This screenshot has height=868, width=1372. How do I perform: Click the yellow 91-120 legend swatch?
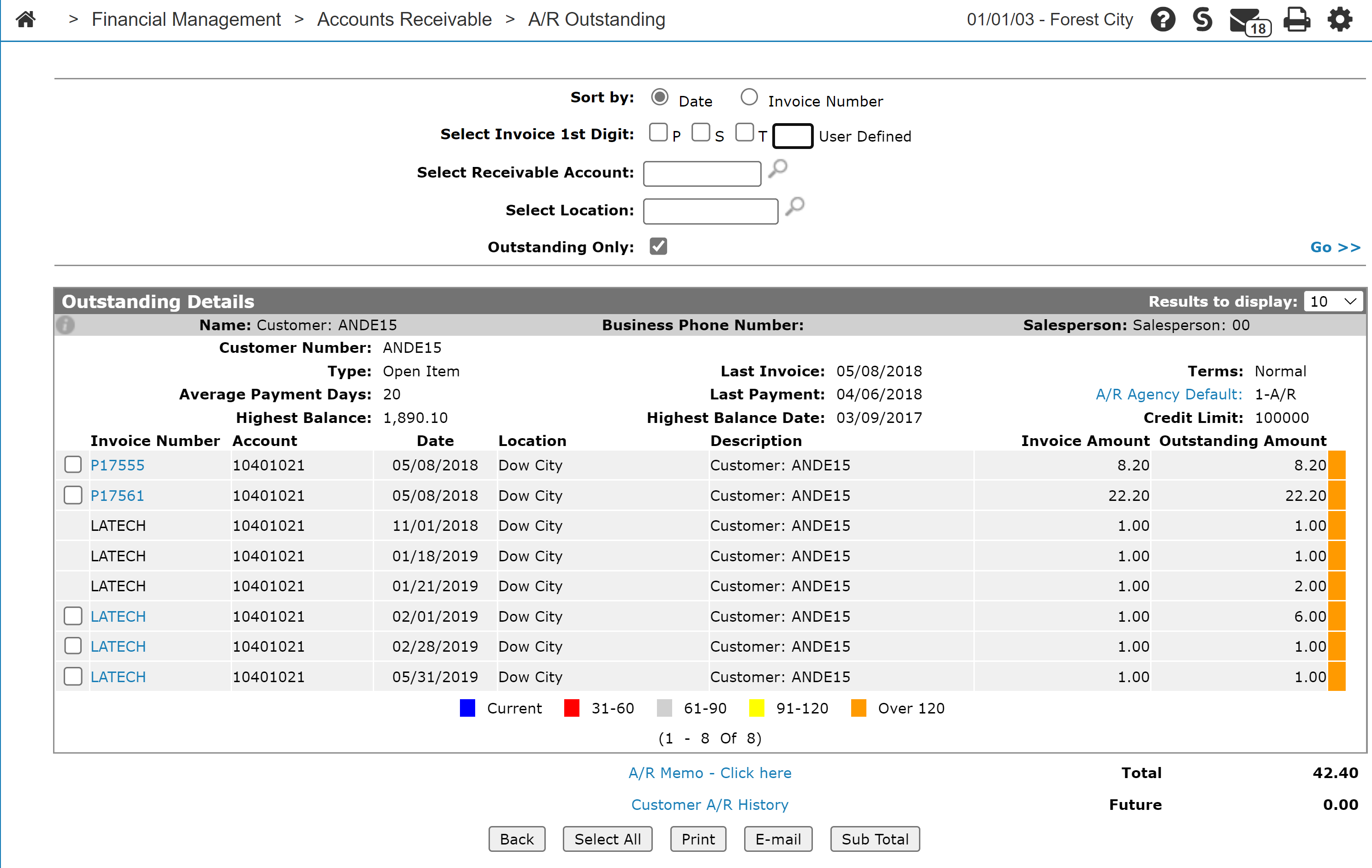click(757, 708)
